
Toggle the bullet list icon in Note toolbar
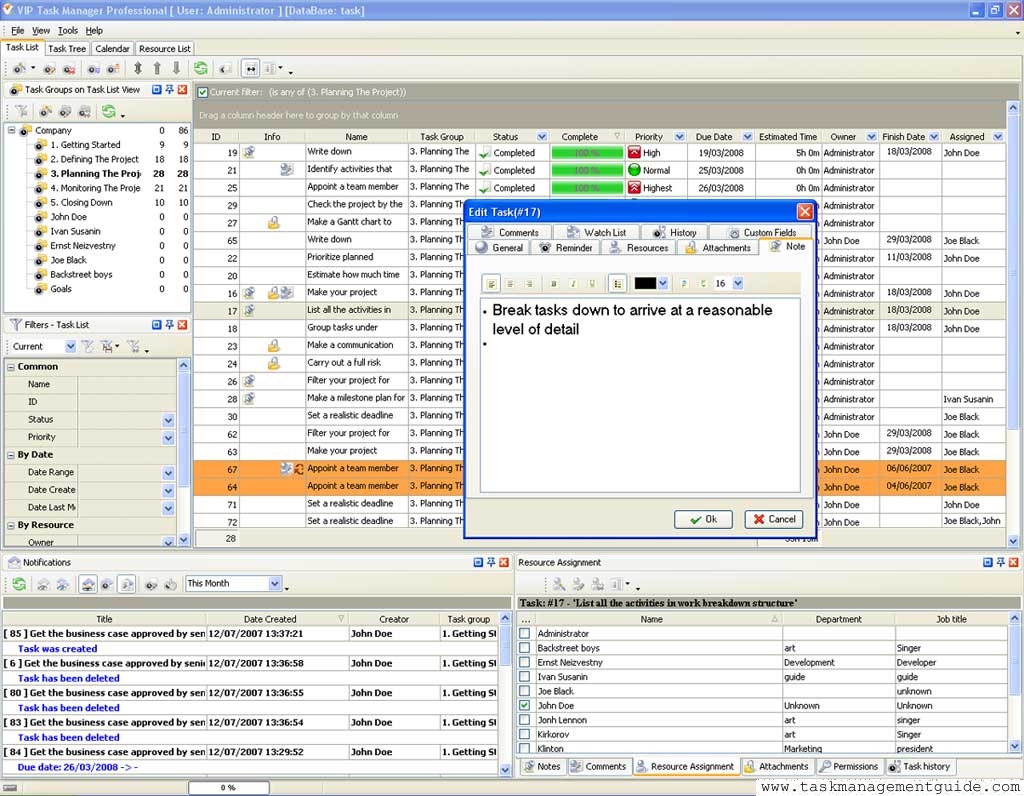(617, 283)
